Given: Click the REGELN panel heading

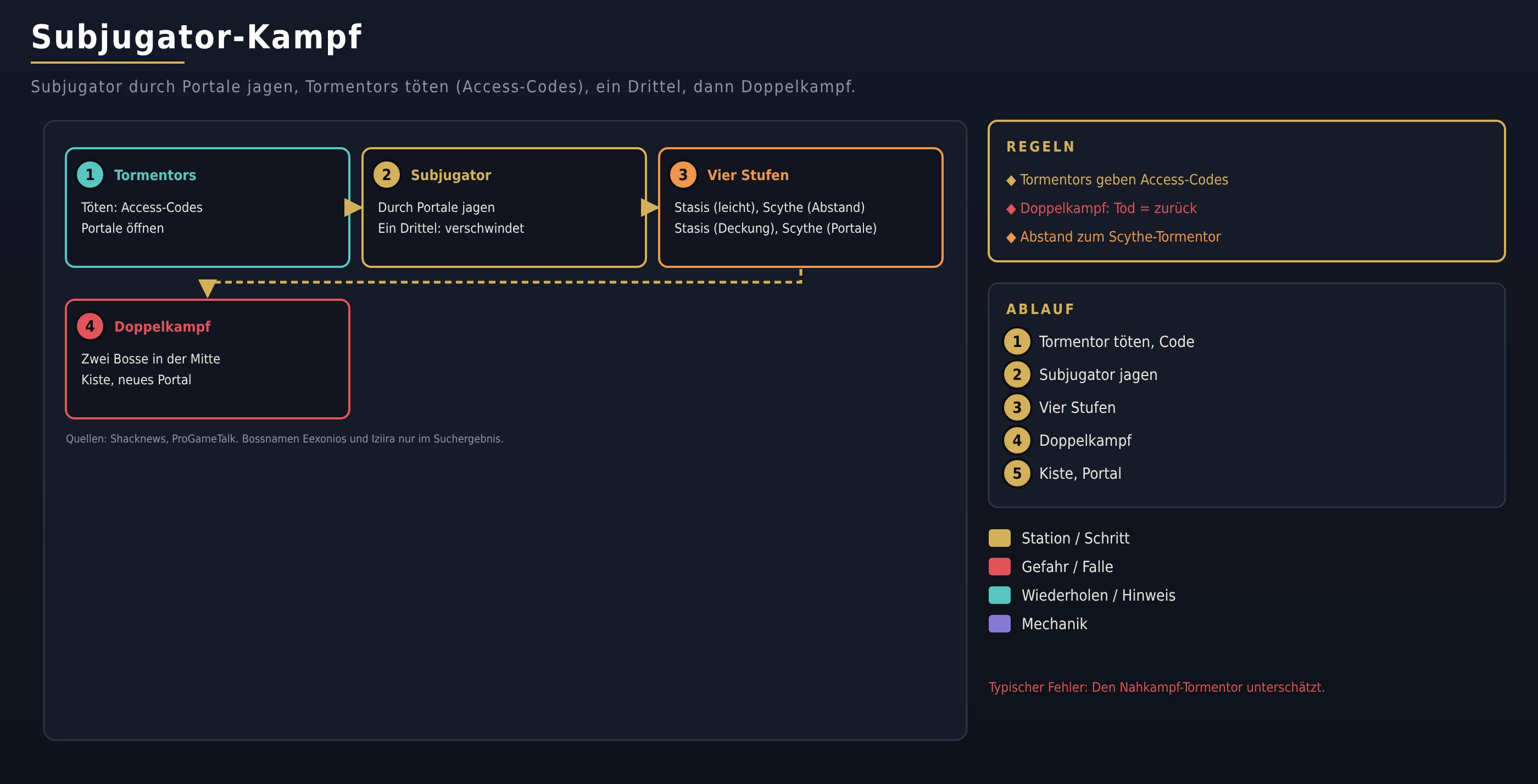Looking at the screenshot, I should click(1041, 147).
